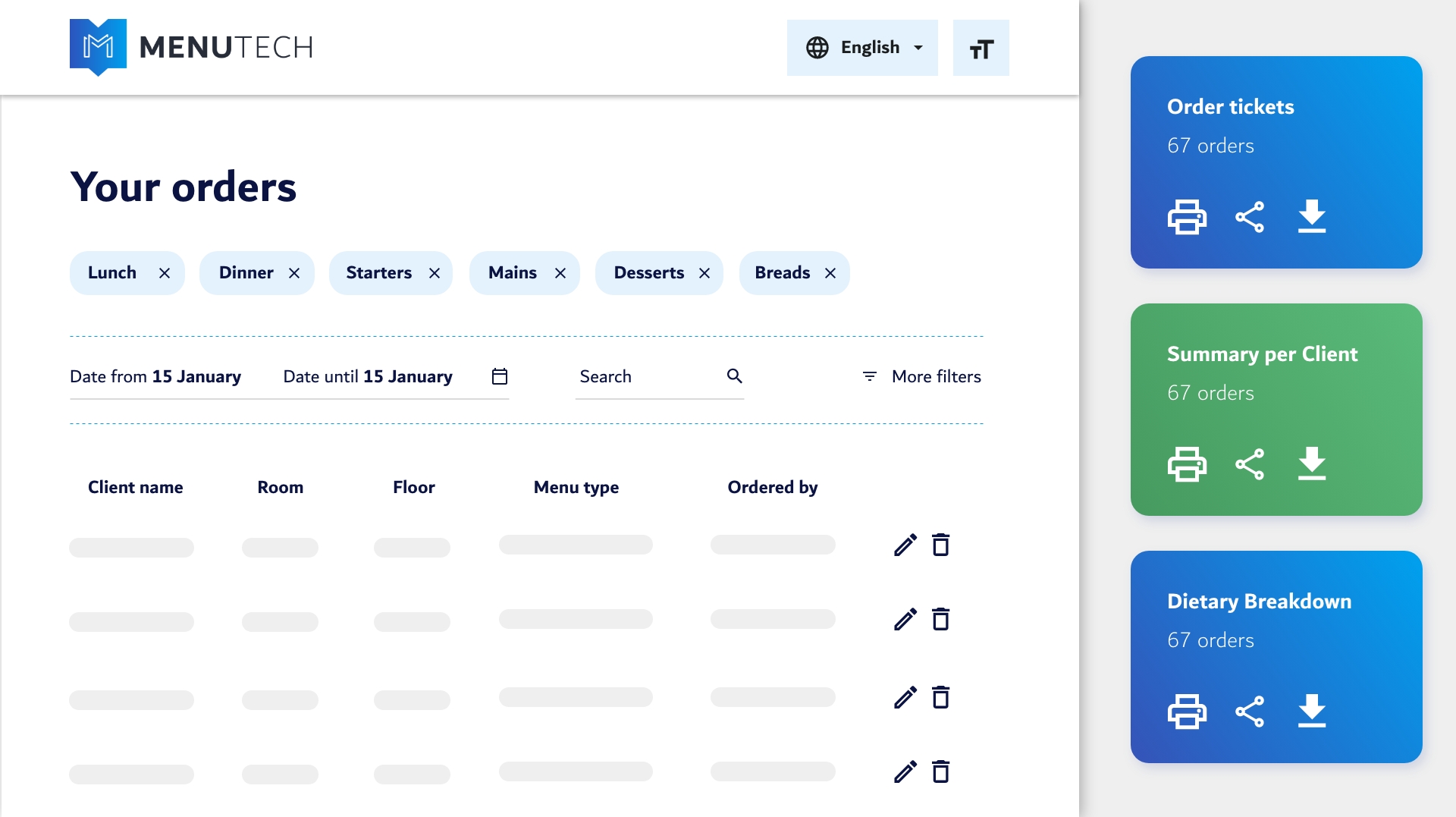Remove the Breads filter chip
The height and width of the screenshot is (817, 1456).
coord(830,273)
